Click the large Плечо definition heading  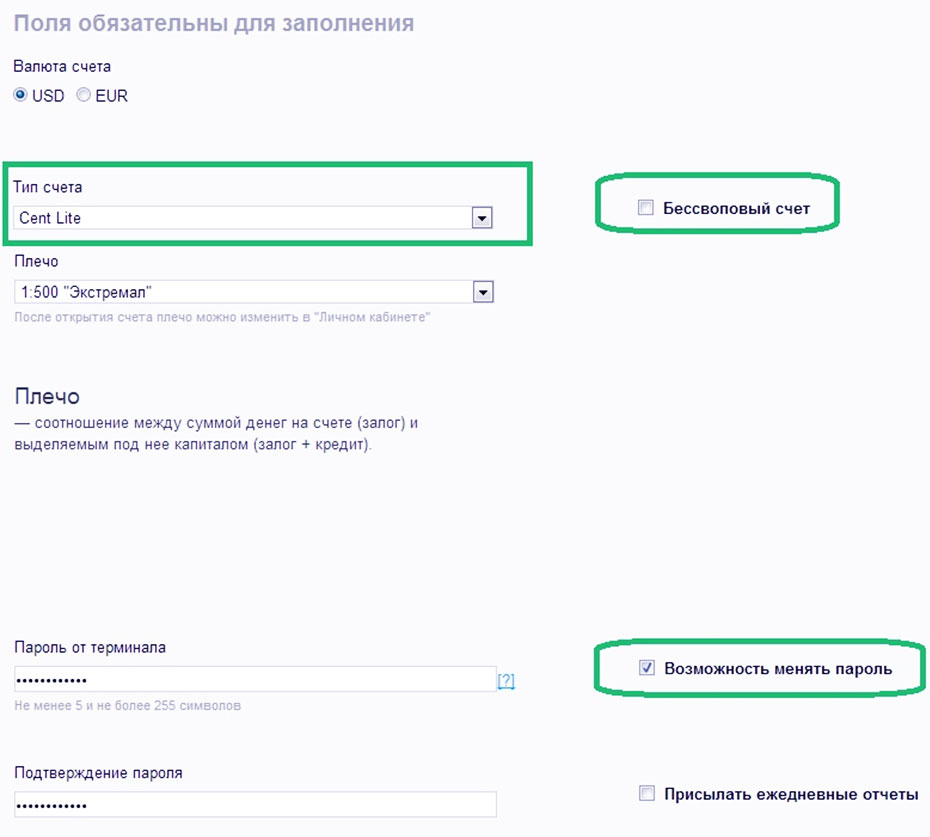coord(47,396)
